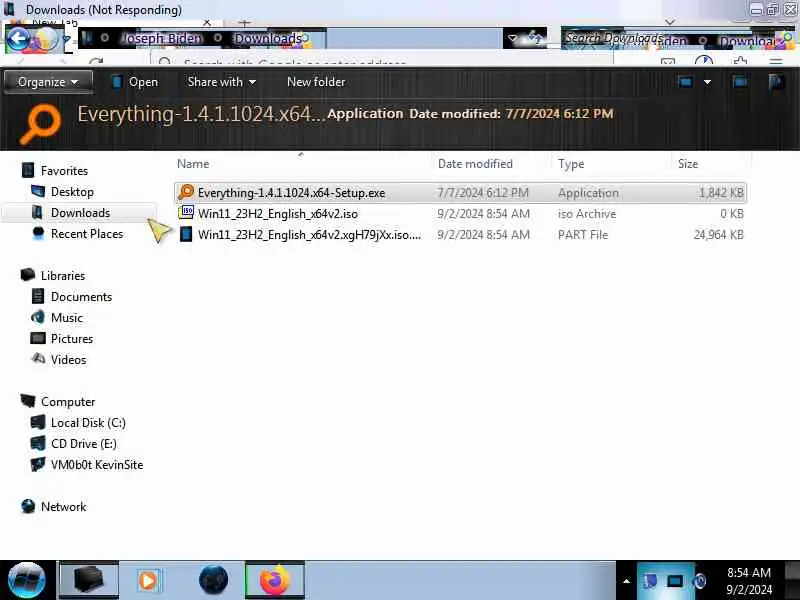Click the Recent Places icon

tap(38, 233)
